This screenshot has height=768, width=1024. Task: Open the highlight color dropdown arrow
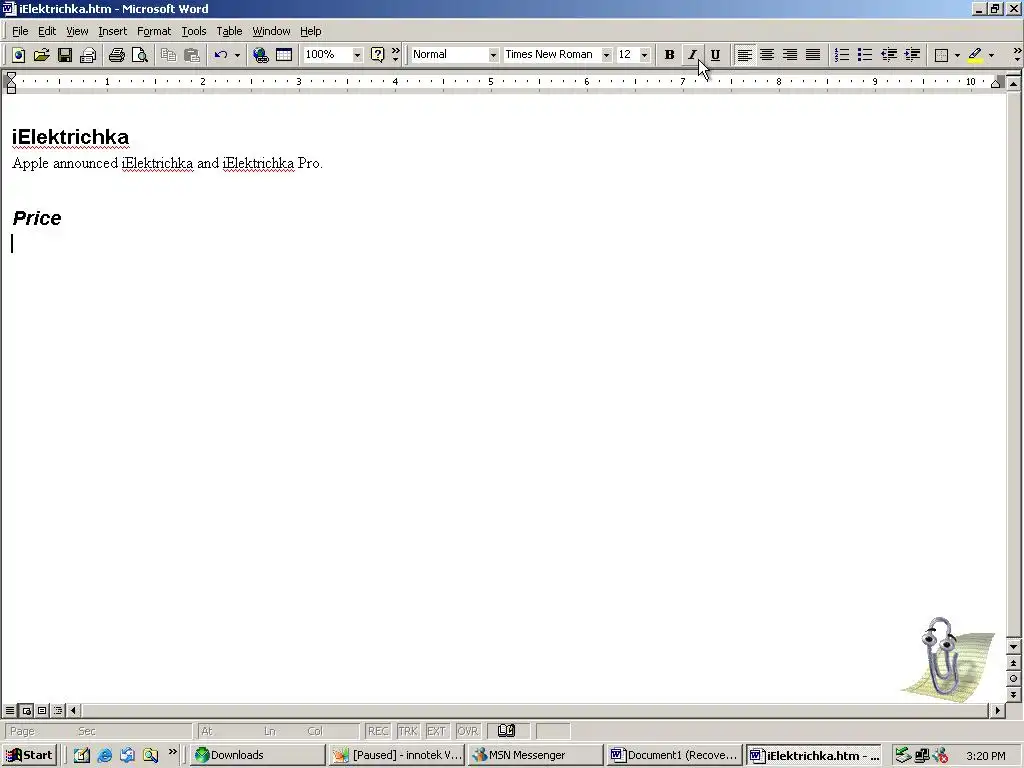pyautogui.click(x=991, y=55)
